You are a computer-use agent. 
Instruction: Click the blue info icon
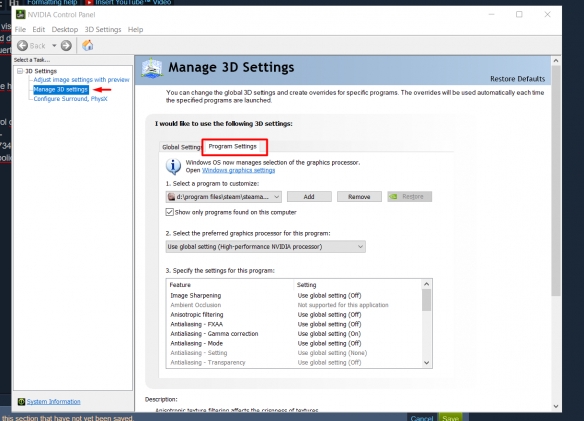(173, 166)
